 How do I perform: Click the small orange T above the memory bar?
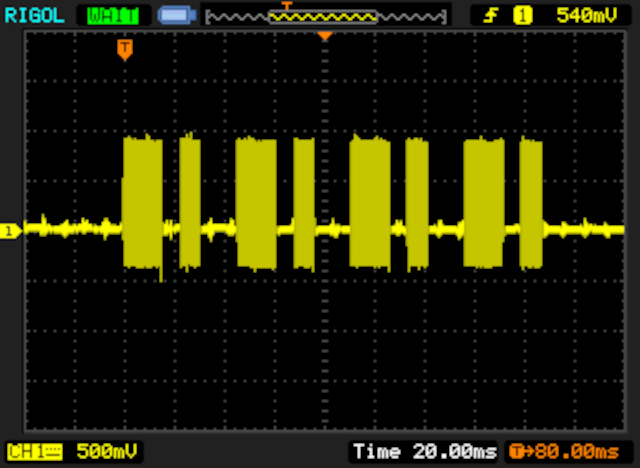(x=287, y=6)
